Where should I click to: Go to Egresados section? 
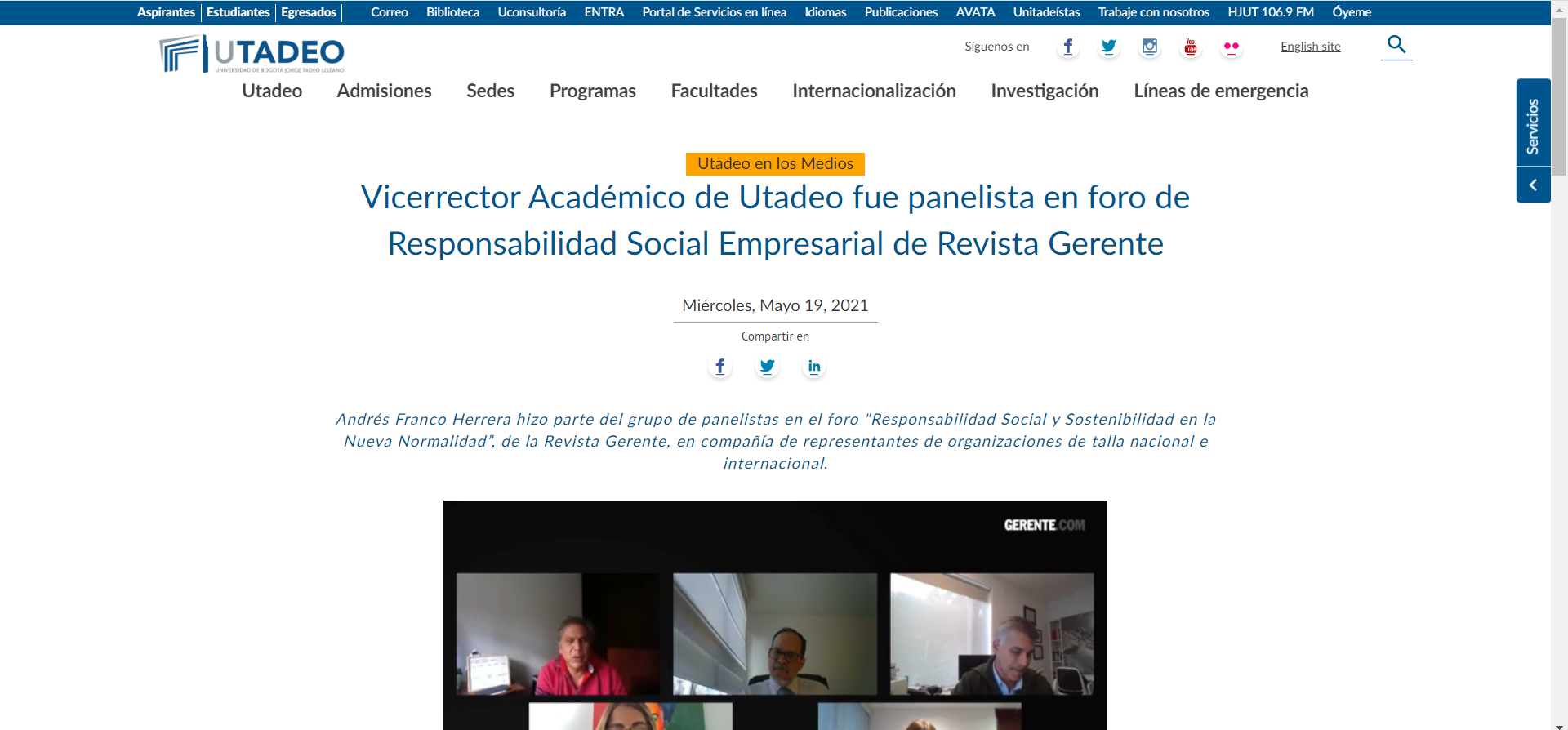point(309,12)
